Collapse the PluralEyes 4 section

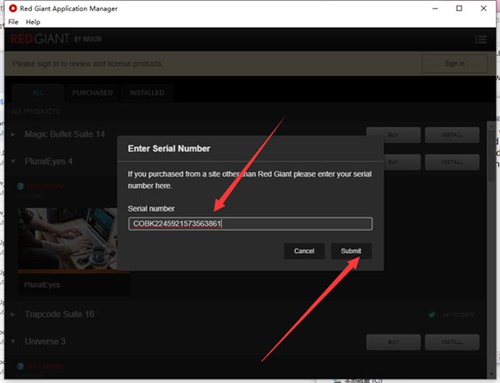[13, 161]
